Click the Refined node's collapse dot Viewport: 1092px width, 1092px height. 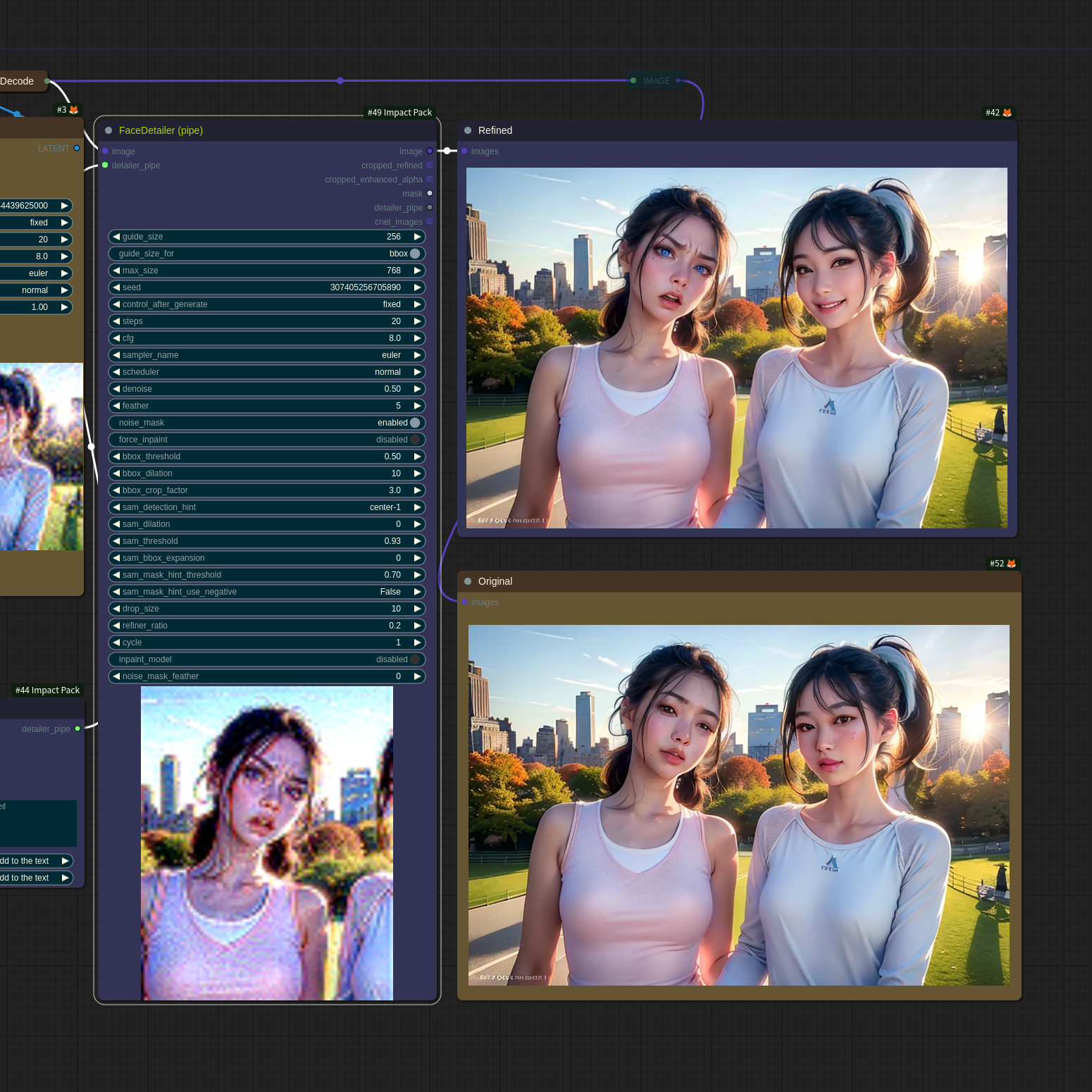click(x=468, y=130)
